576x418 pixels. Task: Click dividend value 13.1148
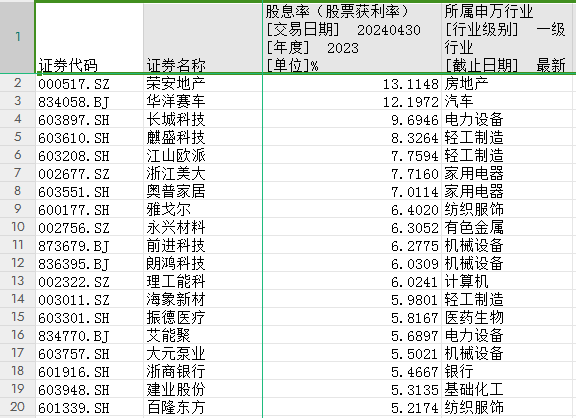(x=352, y=83)
